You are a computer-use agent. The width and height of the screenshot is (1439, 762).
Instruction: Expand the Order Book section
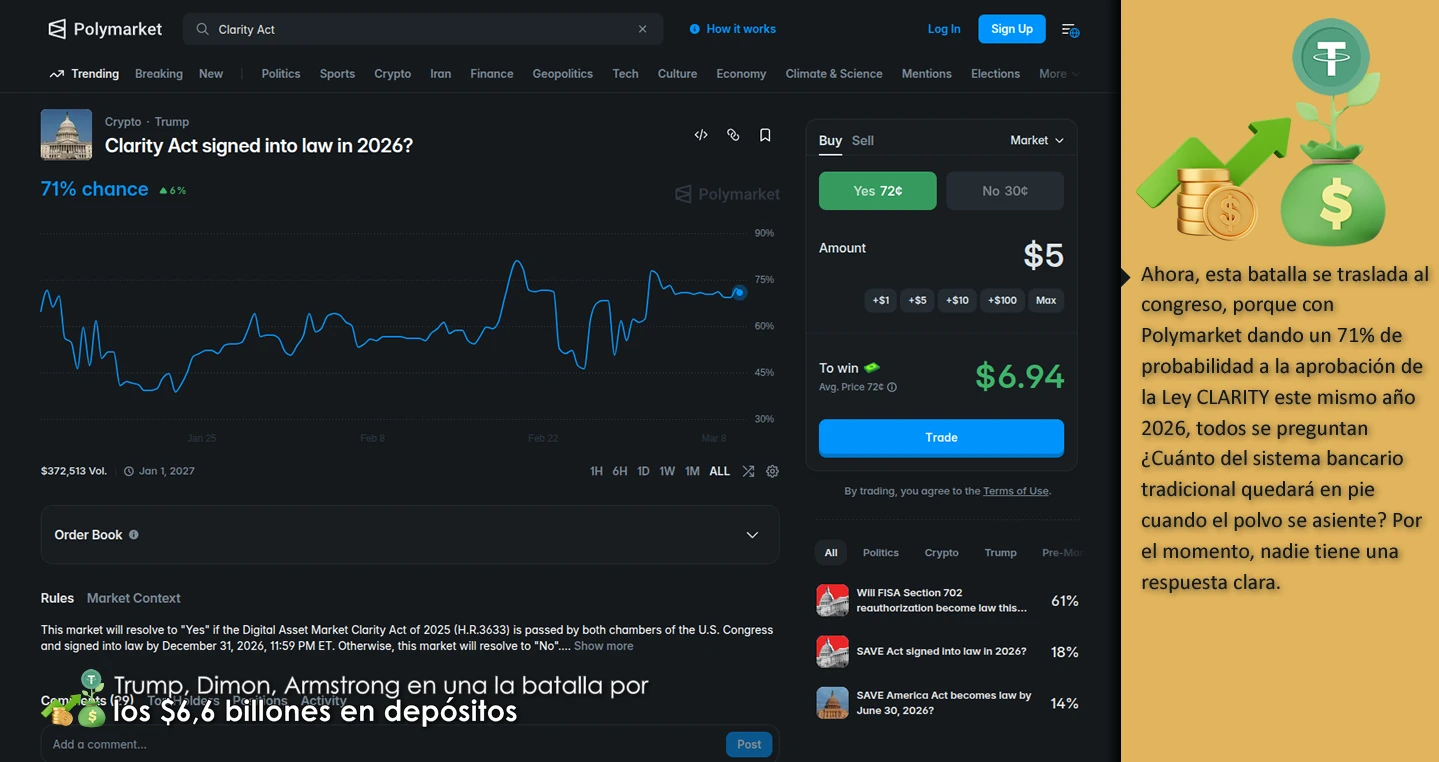tap(752, 535)
